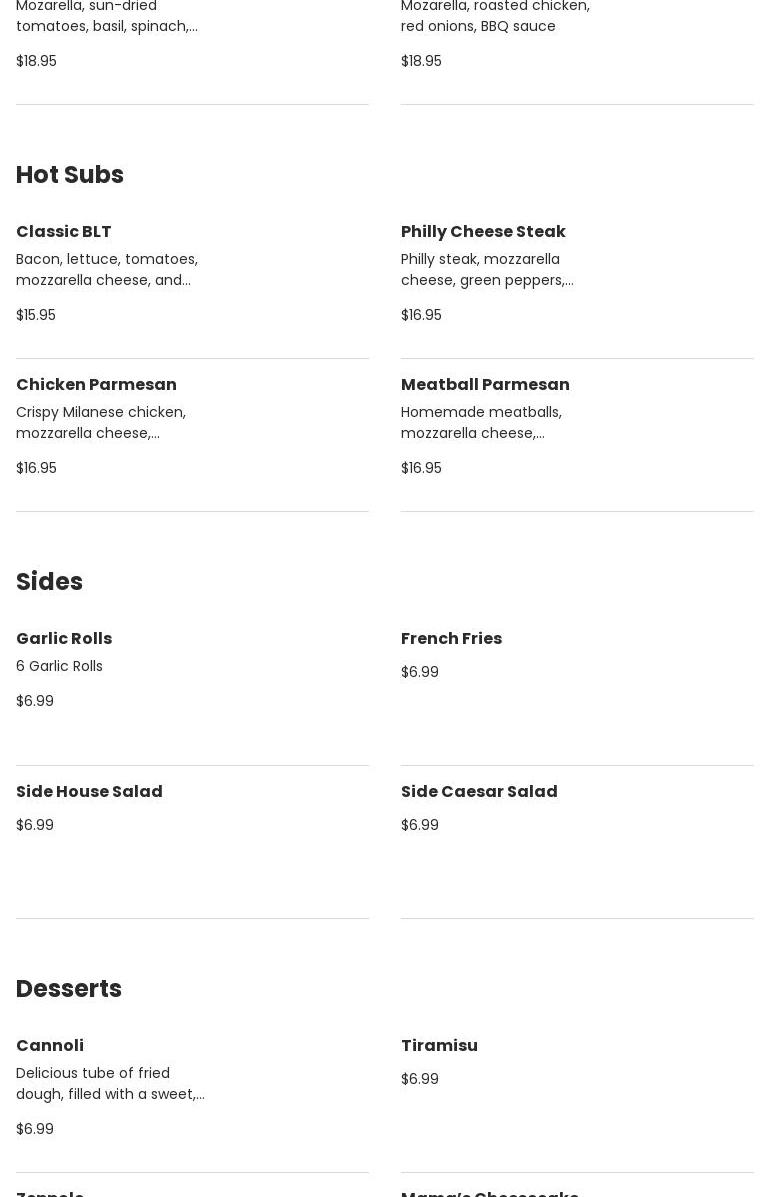
Task: Click the Classic BLT bacon lettuce description
Action: pos(107,269)
